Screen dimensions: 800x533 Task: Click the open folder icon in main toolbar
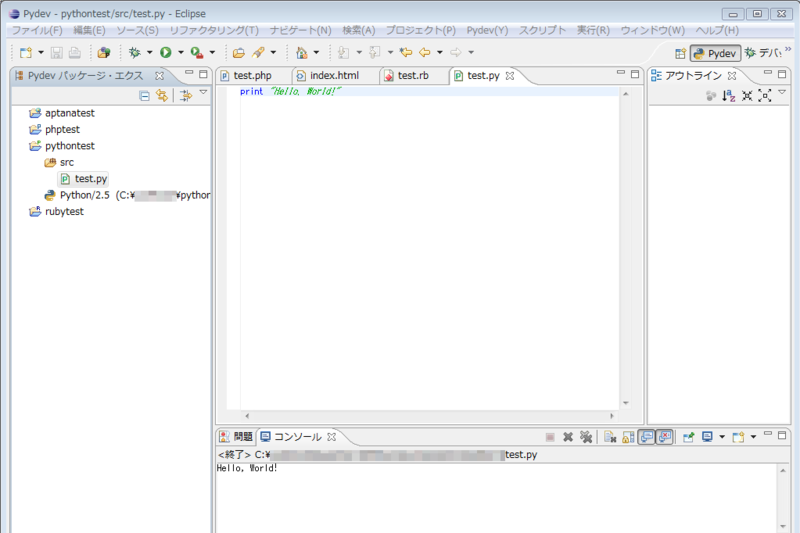tap(238, 53)
